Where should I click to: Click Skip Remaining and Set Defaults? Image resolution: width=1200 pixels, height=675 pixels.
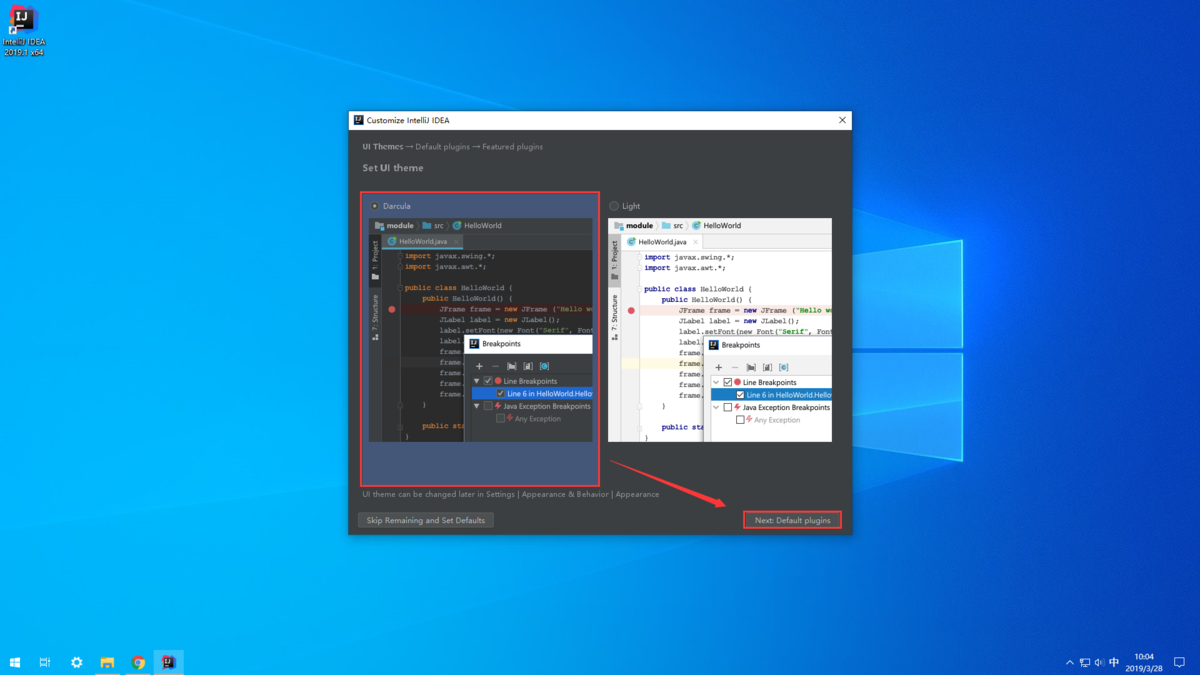[x=426, y=520]
